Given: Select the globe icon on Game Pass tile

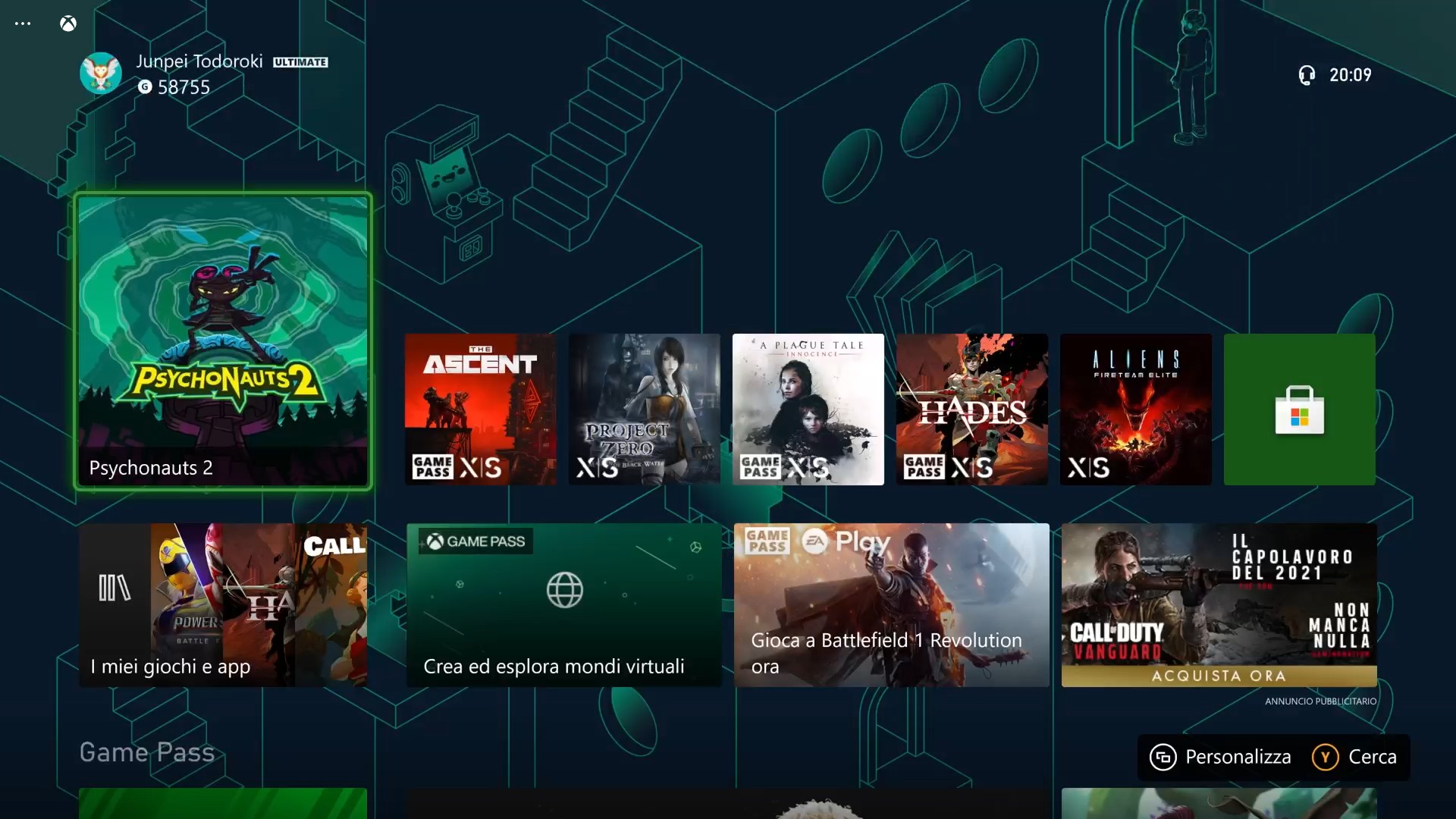Looking at the screenshot, I should (x=565, y=590).
